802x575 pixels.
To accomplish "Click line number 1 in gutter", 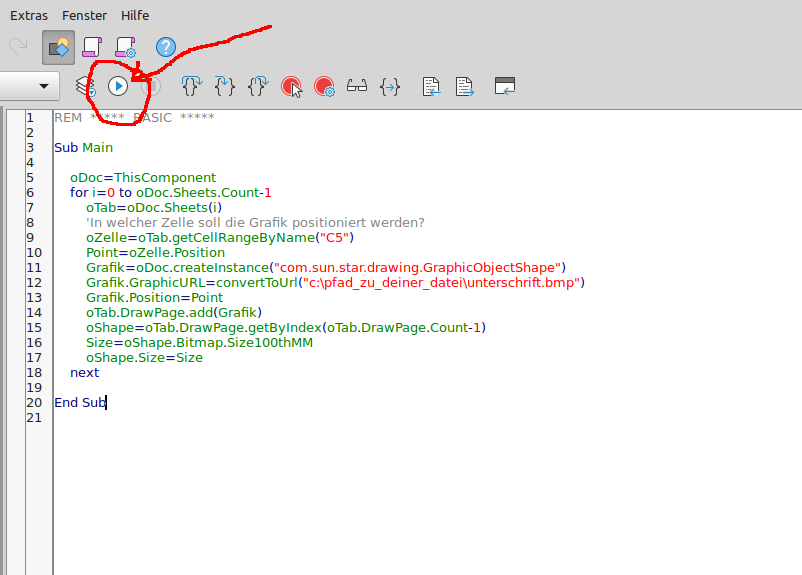I will [30, 118].
